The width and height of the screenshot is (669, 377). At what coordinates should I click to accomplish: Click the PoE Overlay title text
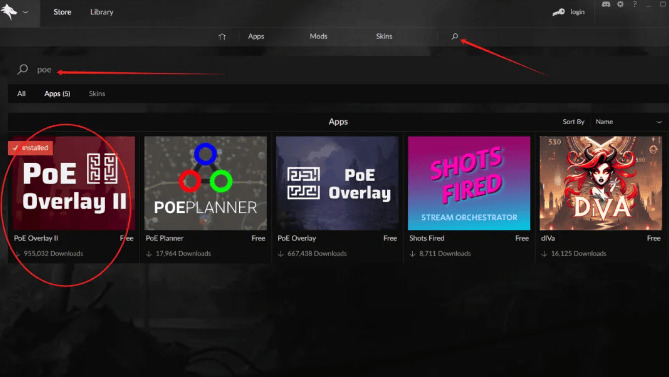(x=297, y=238)
